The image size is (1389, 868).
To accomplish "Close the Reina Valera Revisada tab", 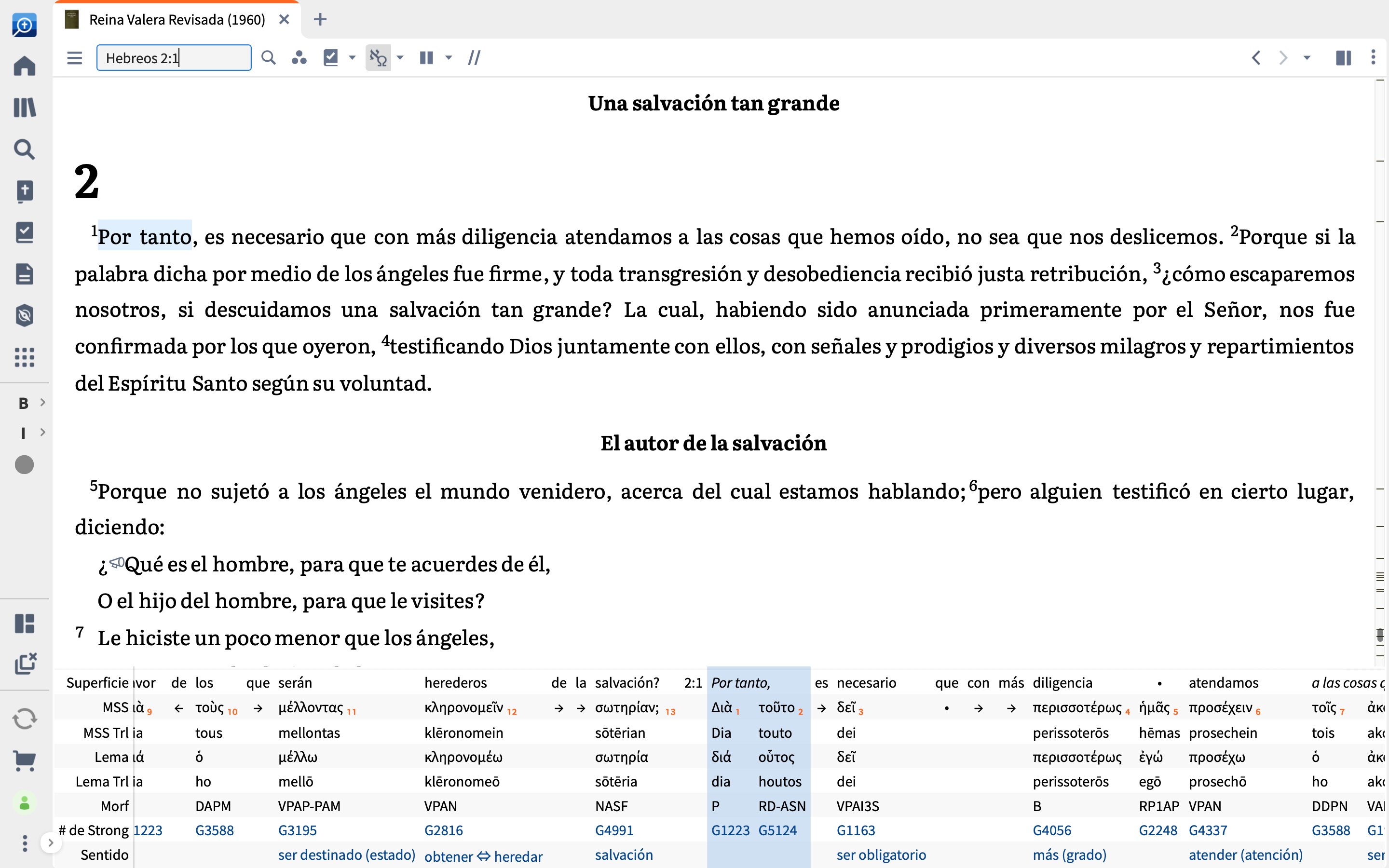I will [x=284, y=19].
